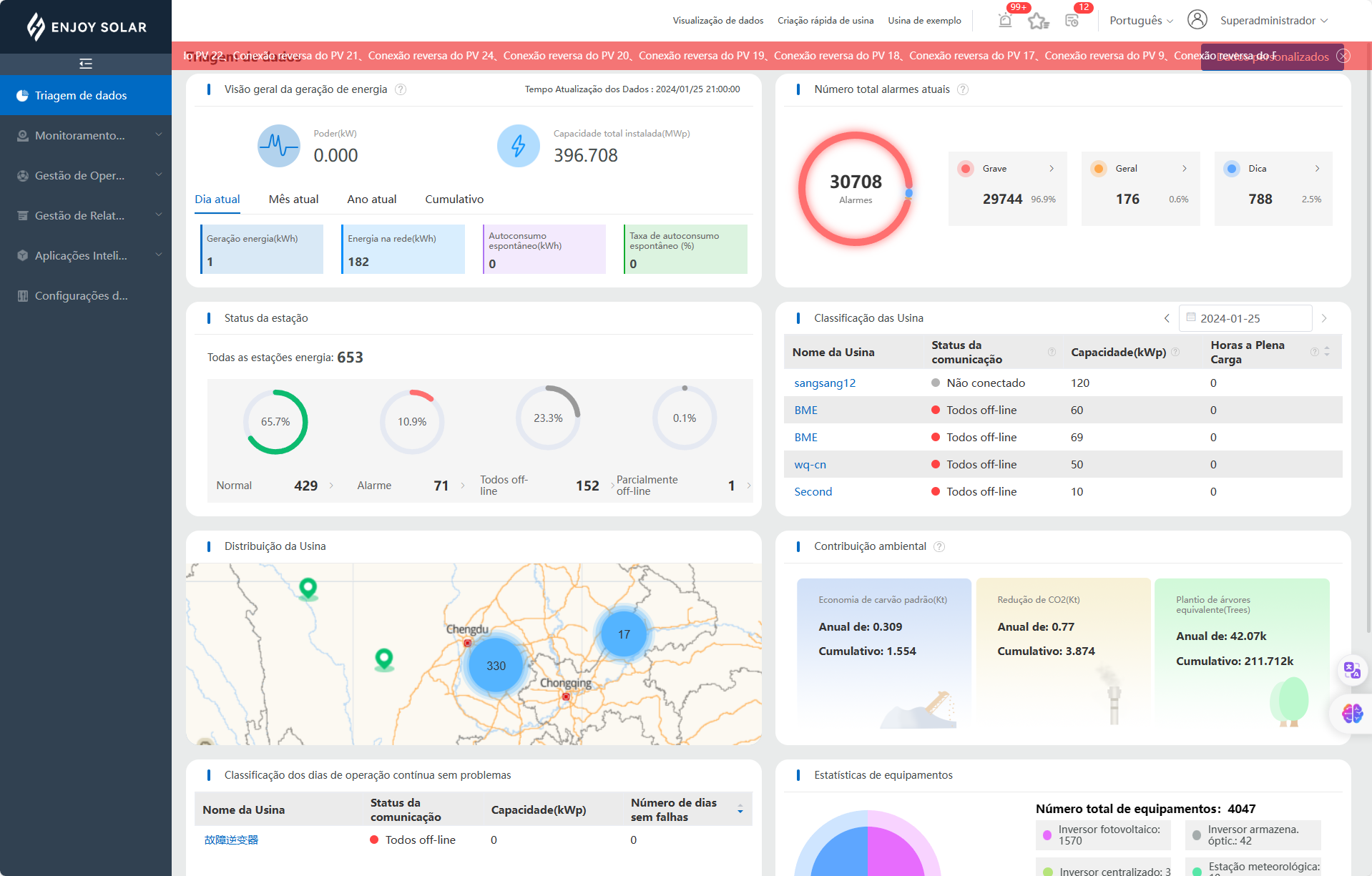Open Geral alarms details arrow
This screenshot has height=876, width=1372.
pos(1185,169)
